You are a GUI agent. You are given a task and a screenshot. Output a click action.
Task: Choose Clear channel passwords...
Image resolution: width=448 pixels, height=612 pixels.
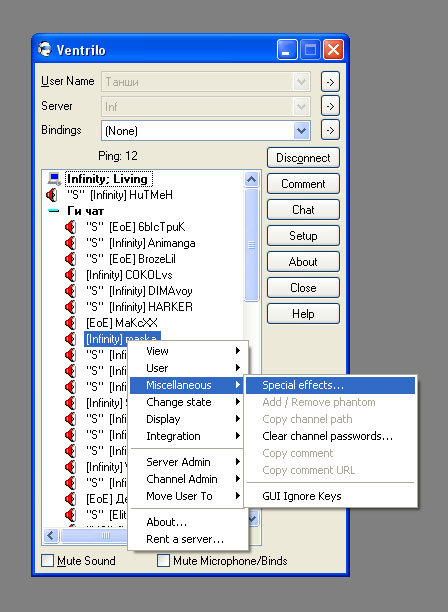331,436
